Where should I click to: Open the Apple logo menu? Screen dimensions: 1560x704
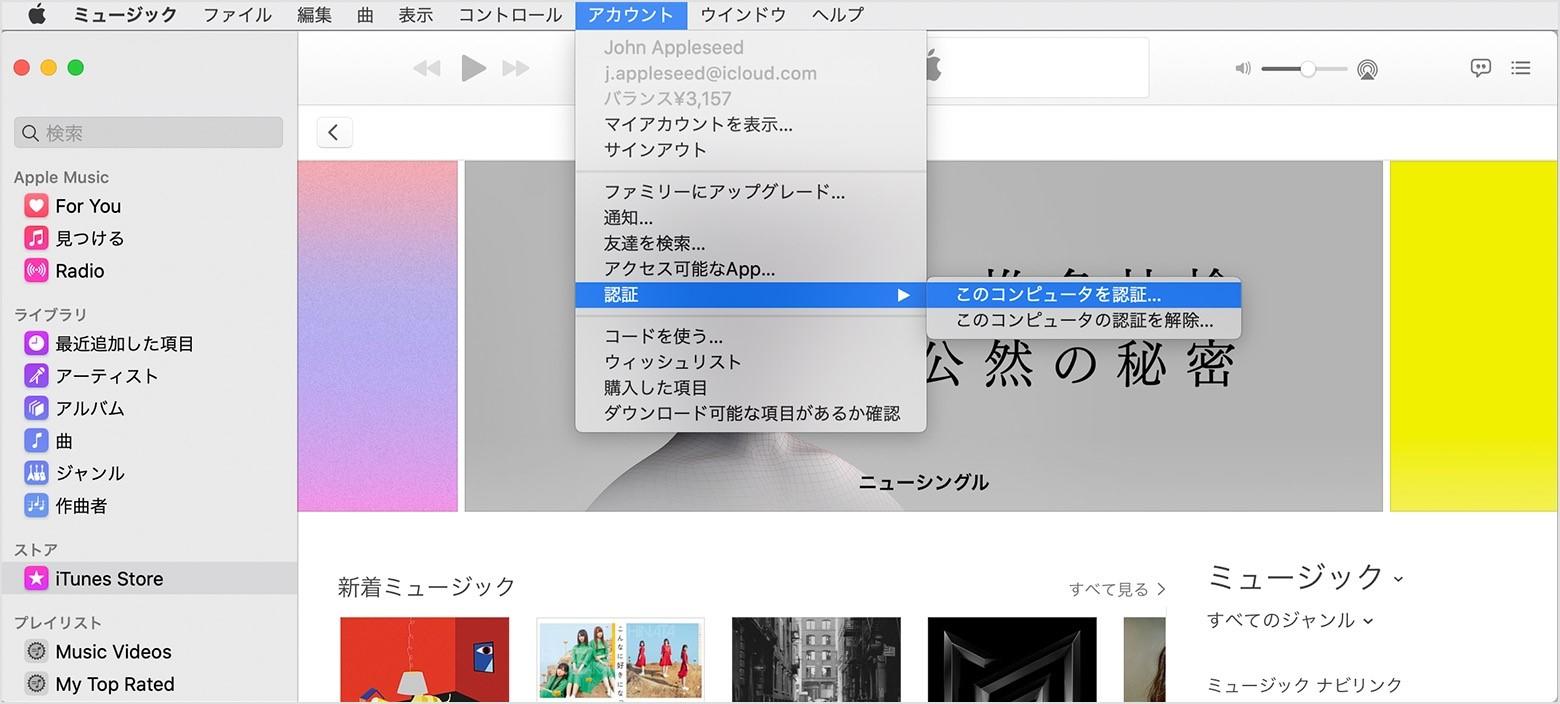pyautogui.click(x=37, y=14)
